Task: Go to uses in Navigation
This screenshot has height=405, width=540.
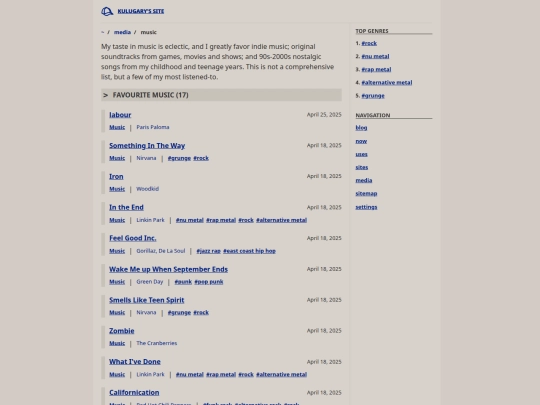Action: 362,154
